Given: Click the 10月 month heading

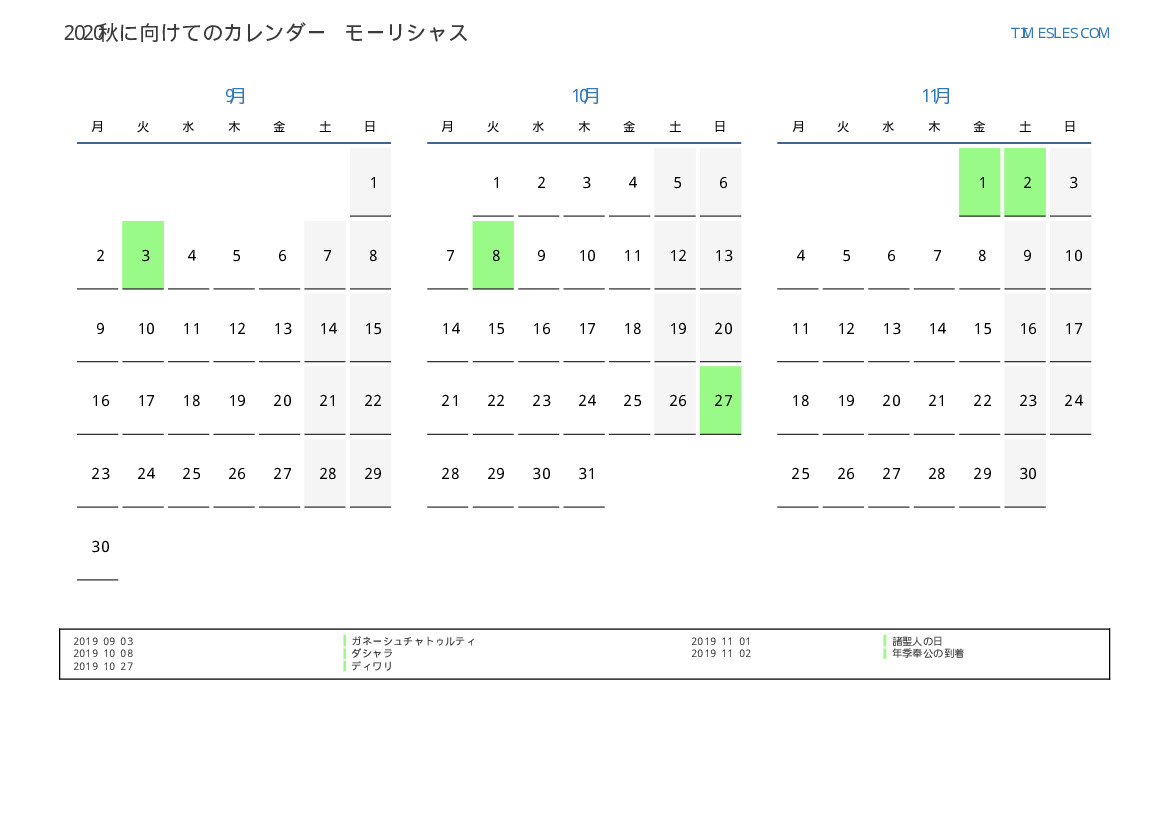Looking at the screenshot, I should [585, 96].
